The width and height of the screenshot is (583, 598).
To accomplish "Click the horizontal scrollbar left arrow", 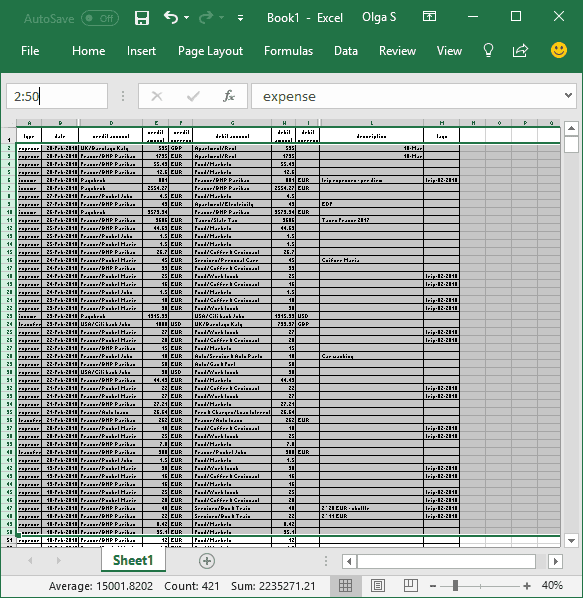I will [349, 561].
